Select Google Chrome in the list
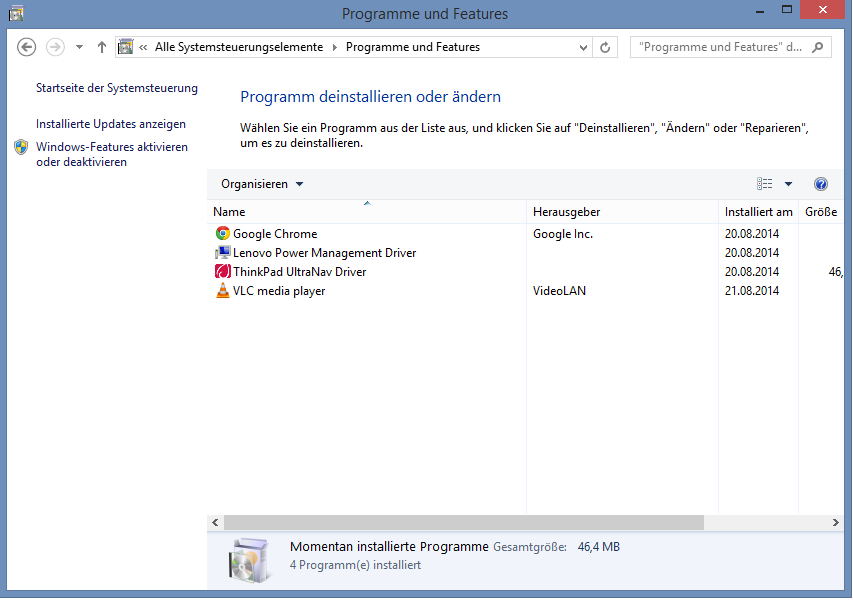Image resolution: width=853 pixels, height=600 pixels. point(275,233)
